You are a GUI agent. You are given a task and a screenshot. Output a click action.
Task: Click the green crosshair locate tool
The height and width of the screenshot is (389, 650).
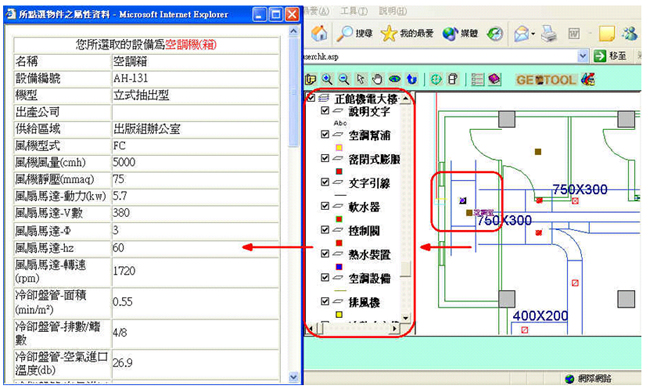pyautogui.click(x=436, y=79)
